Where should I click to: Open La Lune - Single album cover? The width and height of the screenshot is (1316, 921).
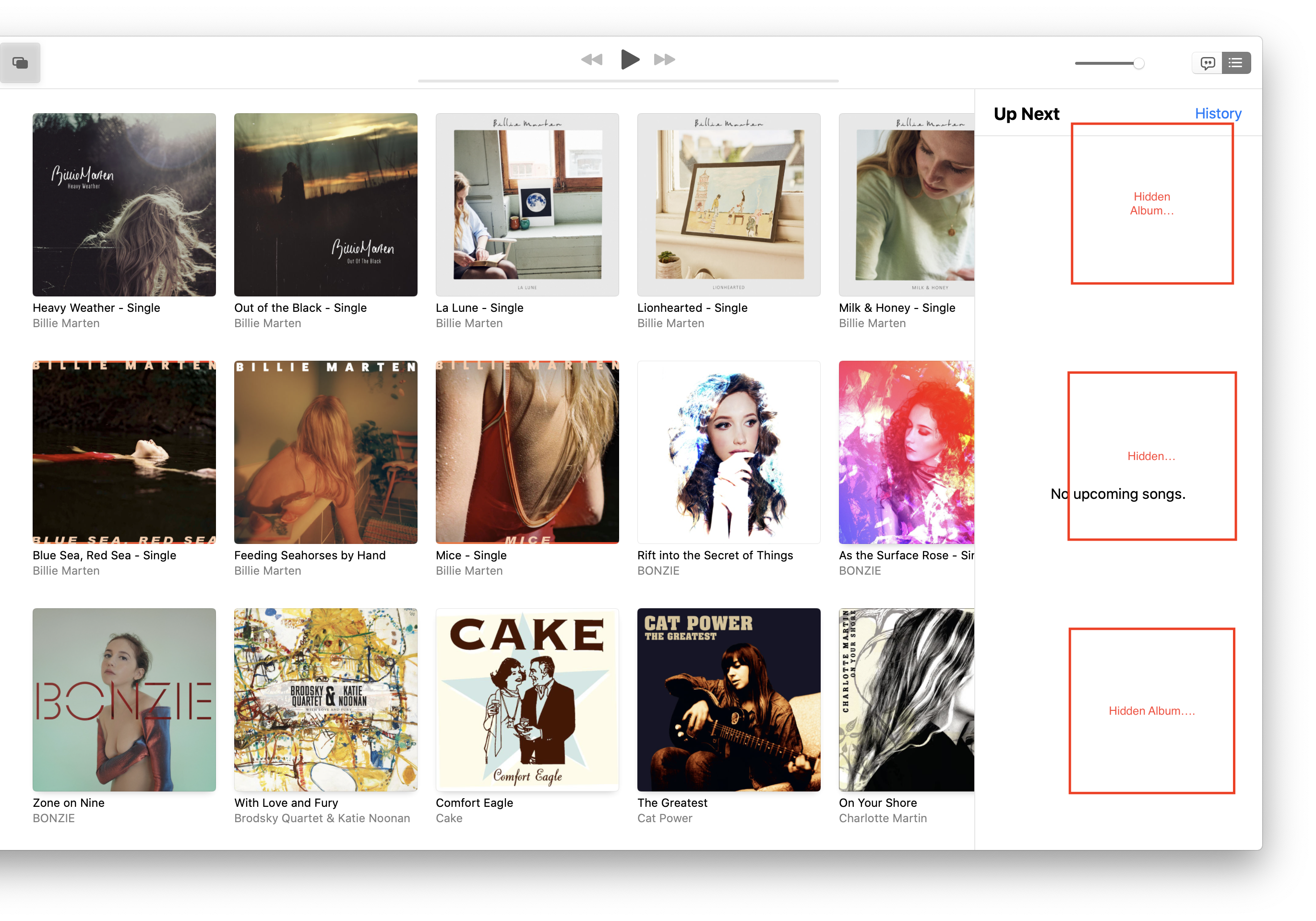point(527,204)
